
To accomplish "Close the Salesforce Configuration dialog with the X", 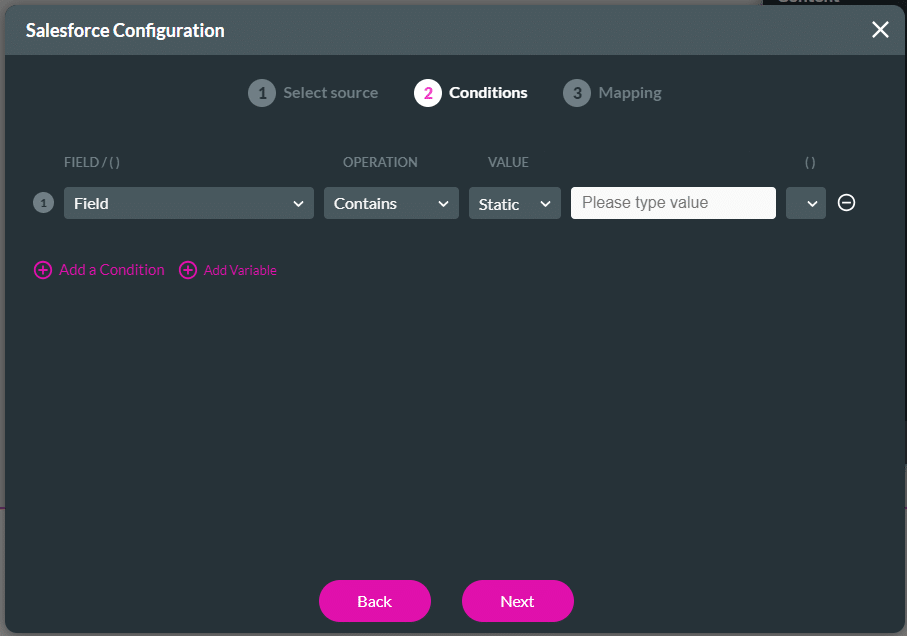I will [x=879, y=30].
